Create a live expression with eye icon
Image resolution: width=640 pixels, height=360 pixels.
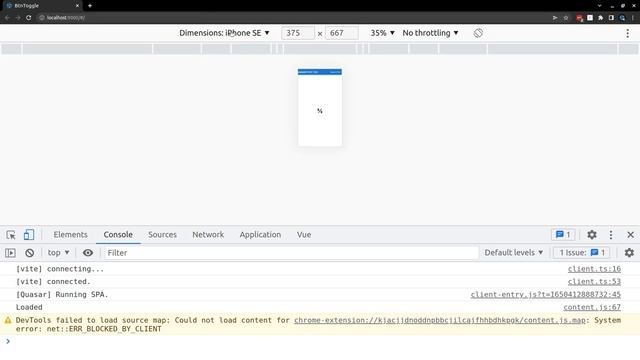point(88,253)
